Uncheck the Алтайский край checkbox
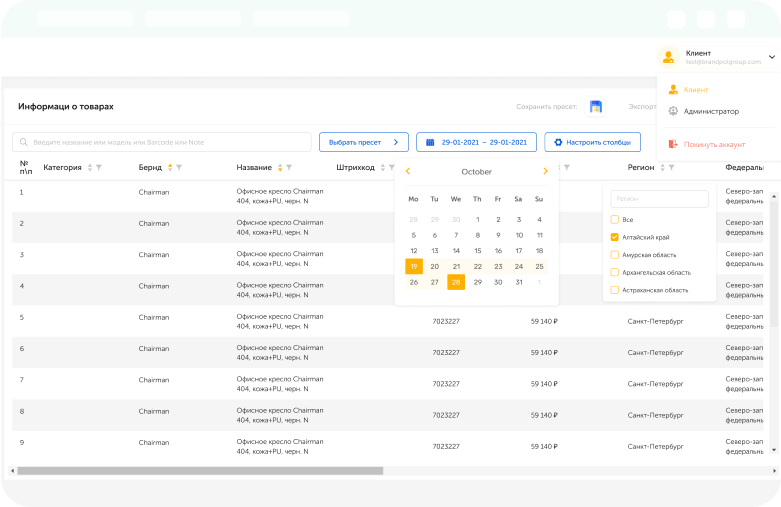The height and width of the screenshot is (507, 781). coord(615,237)
